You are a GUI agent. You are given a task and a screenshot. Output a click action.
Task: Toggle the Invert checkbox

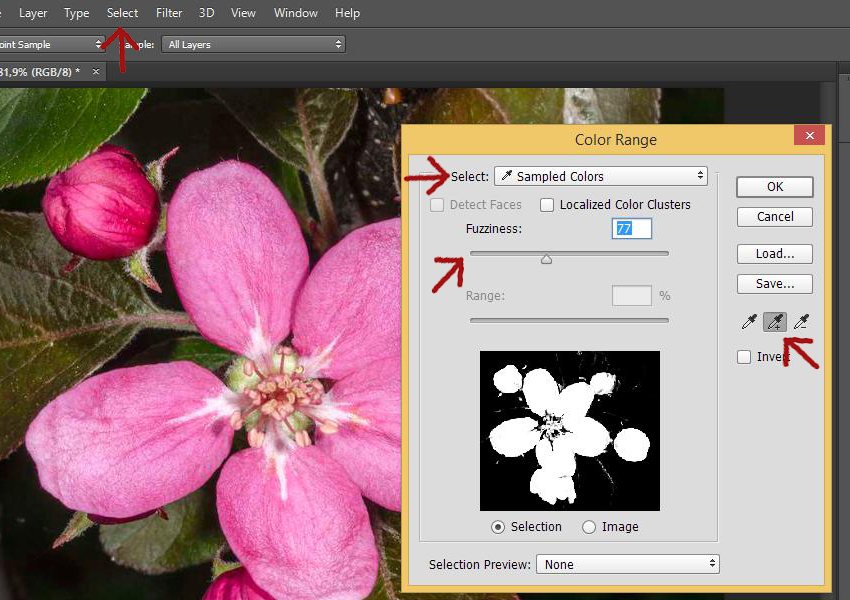tap(744, 357)
